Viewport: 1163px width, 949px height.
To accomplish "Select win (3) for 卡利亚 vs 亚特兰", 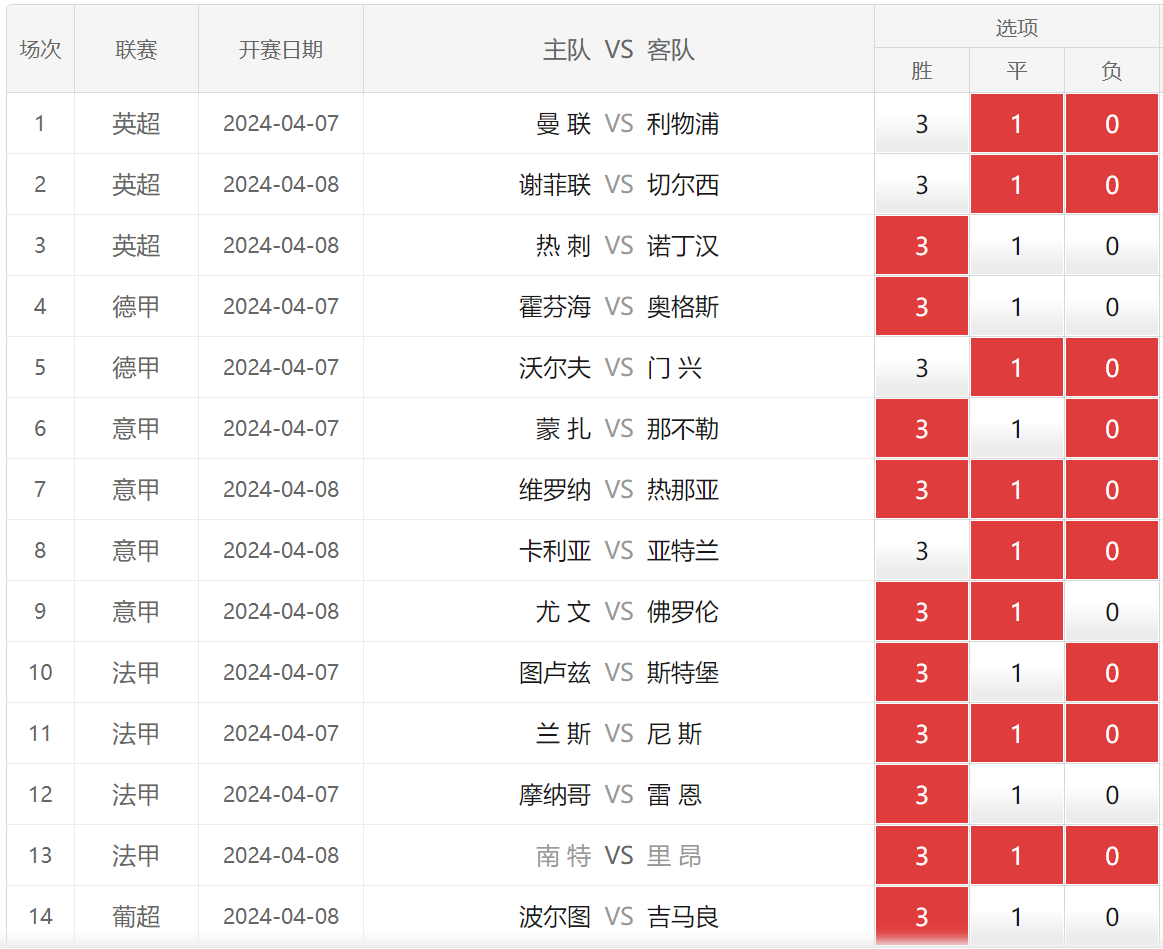I will (921, 550).
